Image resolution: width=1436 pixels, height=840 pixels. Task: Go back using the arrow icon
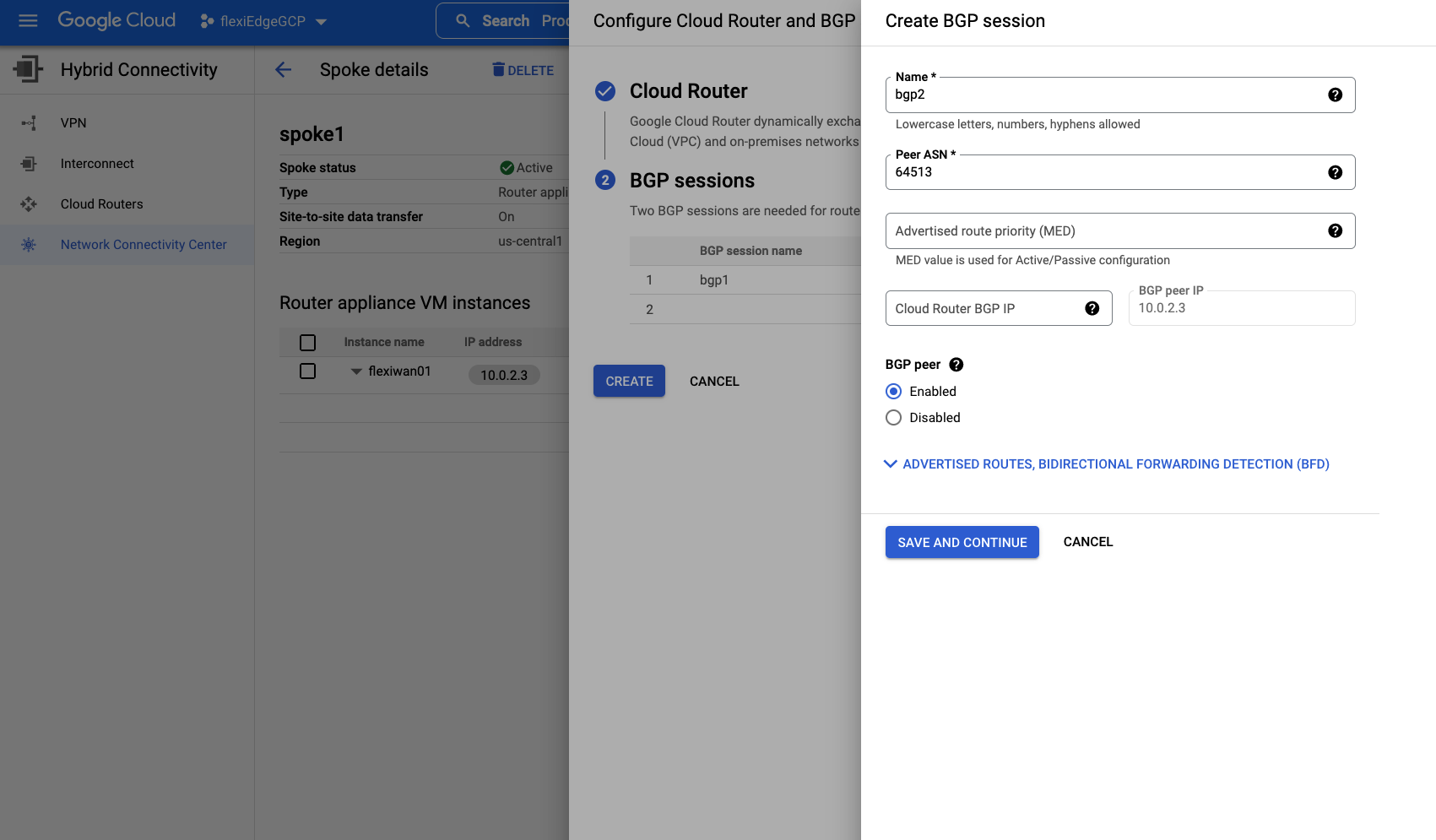point(283,70)
